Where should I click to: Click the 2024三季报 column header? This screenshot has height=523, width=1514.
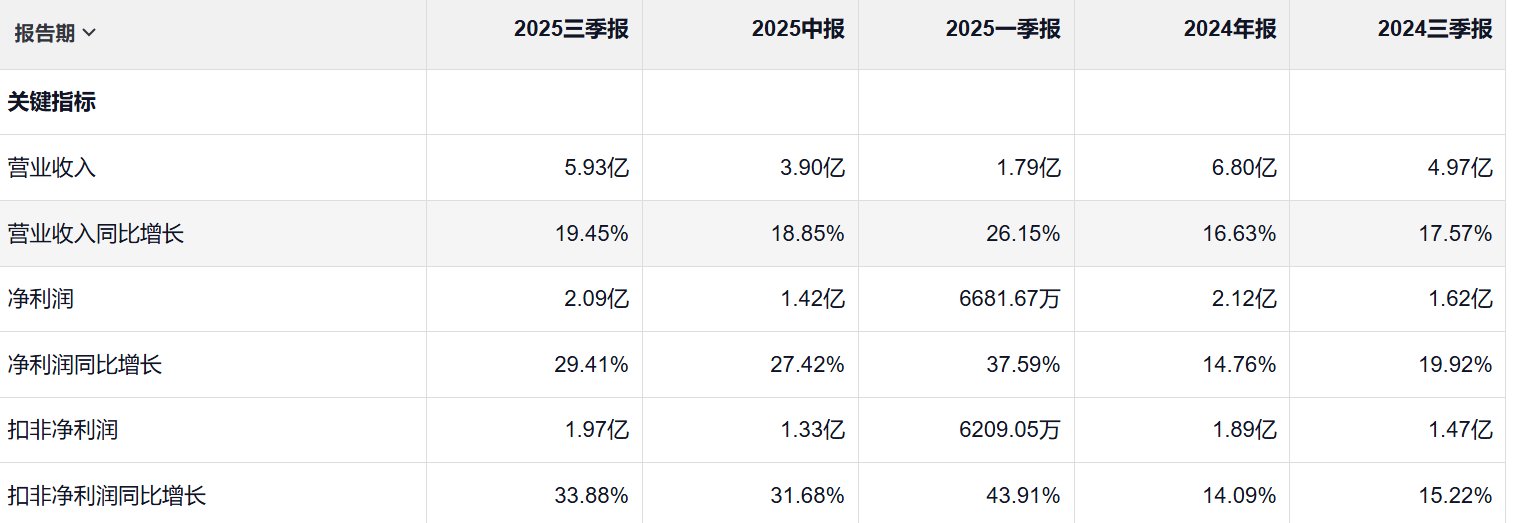pos(1435,30)
